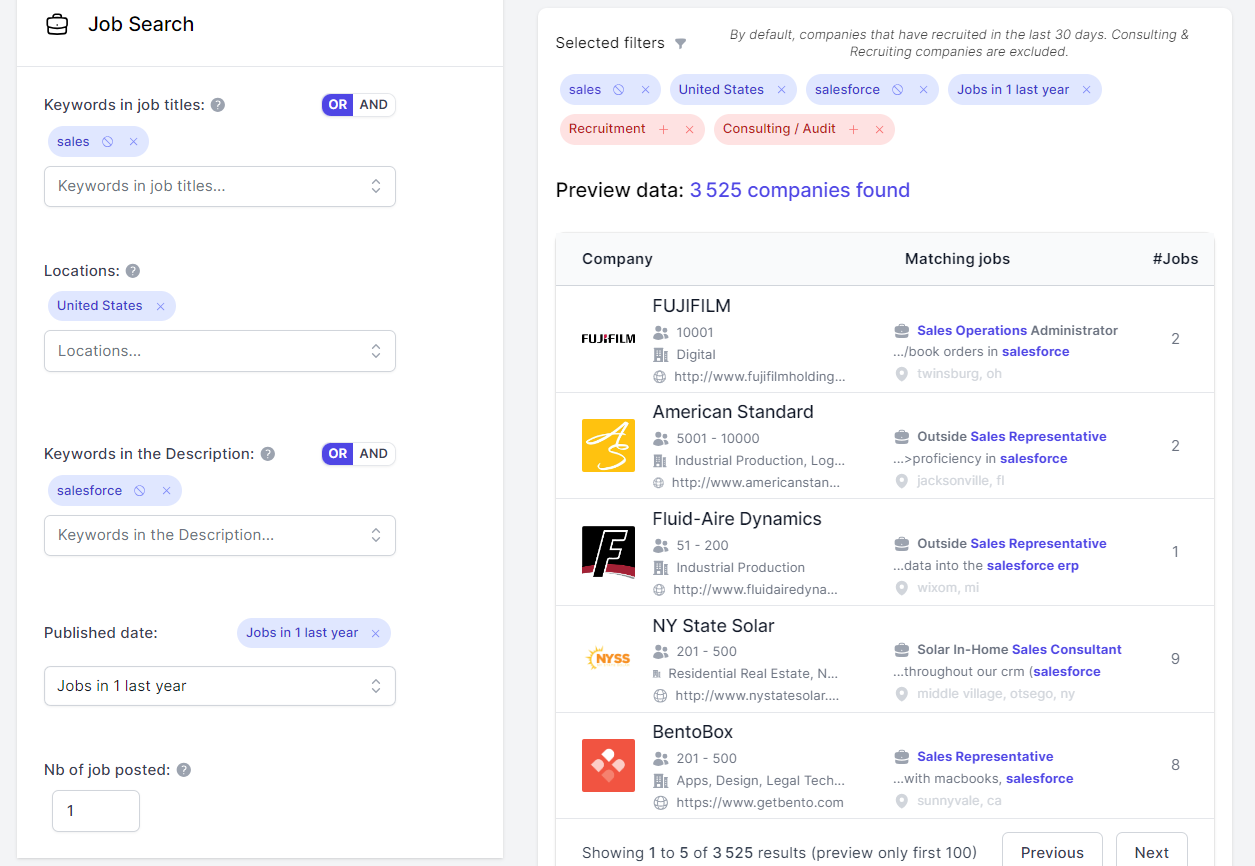Open help for Keywords in job titles

tap(218, 105)
